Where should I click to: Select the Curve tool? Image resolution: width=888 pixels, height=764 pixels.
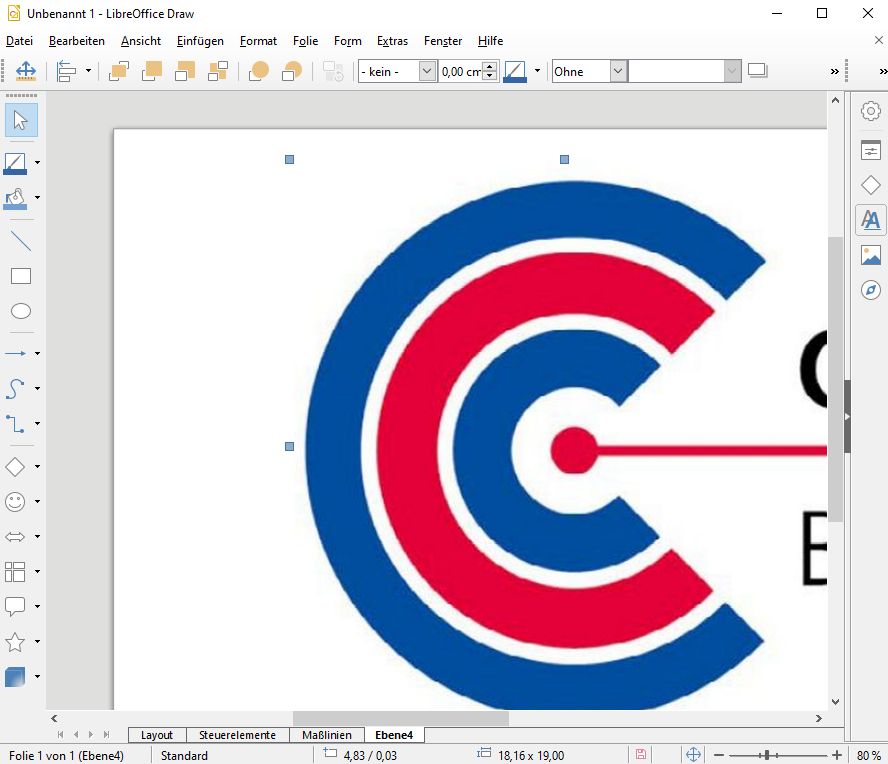tap(15, 389)
